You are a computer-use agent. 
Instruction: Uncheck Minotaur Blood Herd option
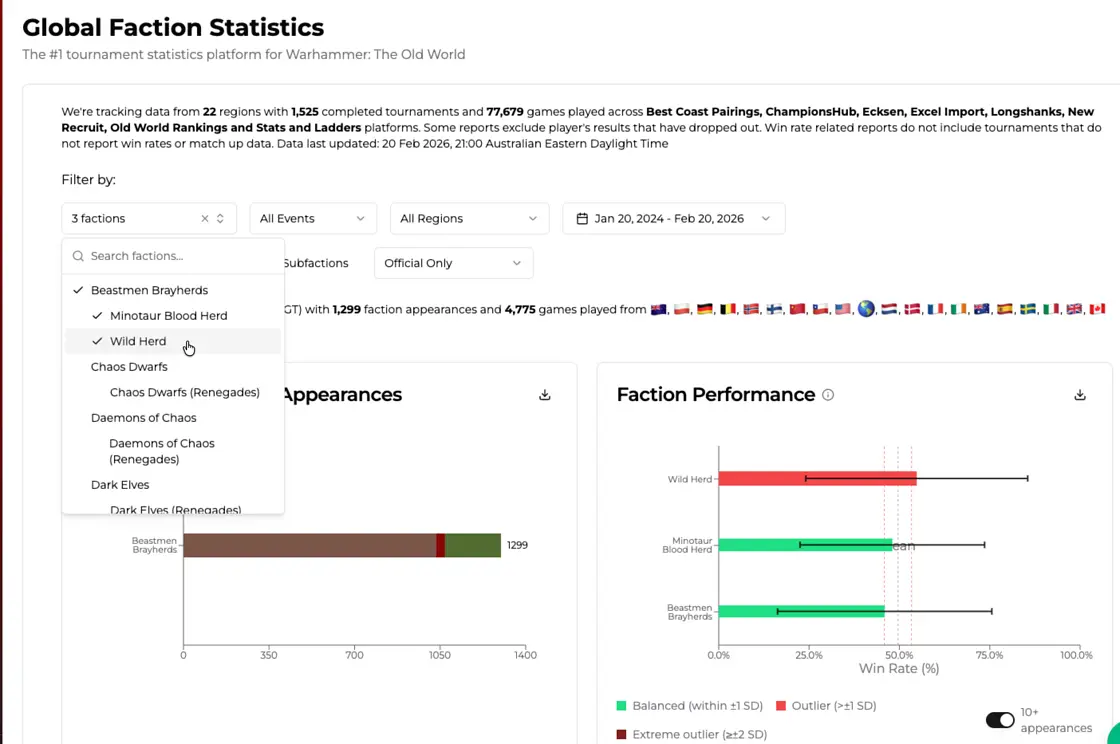pyautogui.click(x=173, y=316)
